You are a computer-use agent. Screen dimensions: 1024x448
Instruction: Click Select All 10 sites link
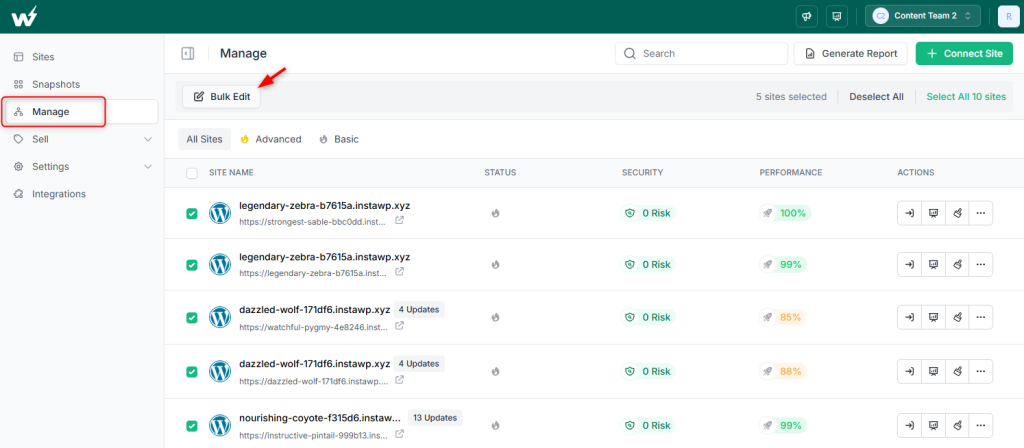point(967,97)
